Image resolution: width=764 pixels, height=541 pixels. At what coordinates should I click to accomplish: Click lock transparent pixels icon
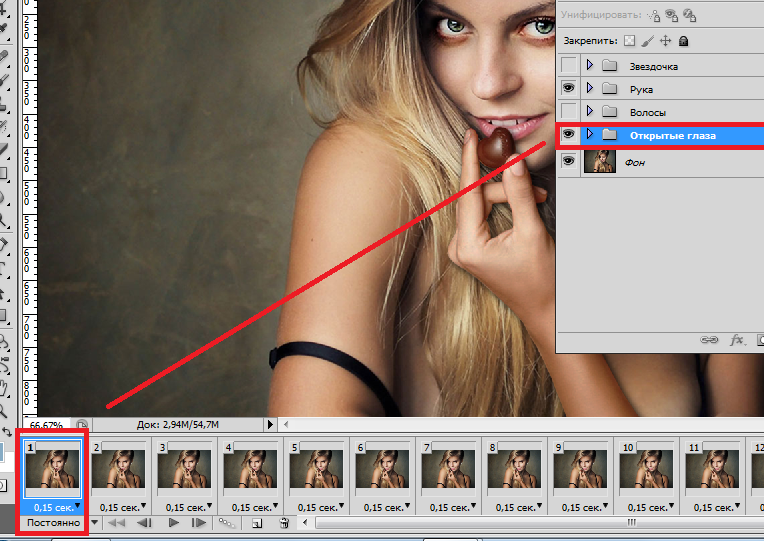629,41
